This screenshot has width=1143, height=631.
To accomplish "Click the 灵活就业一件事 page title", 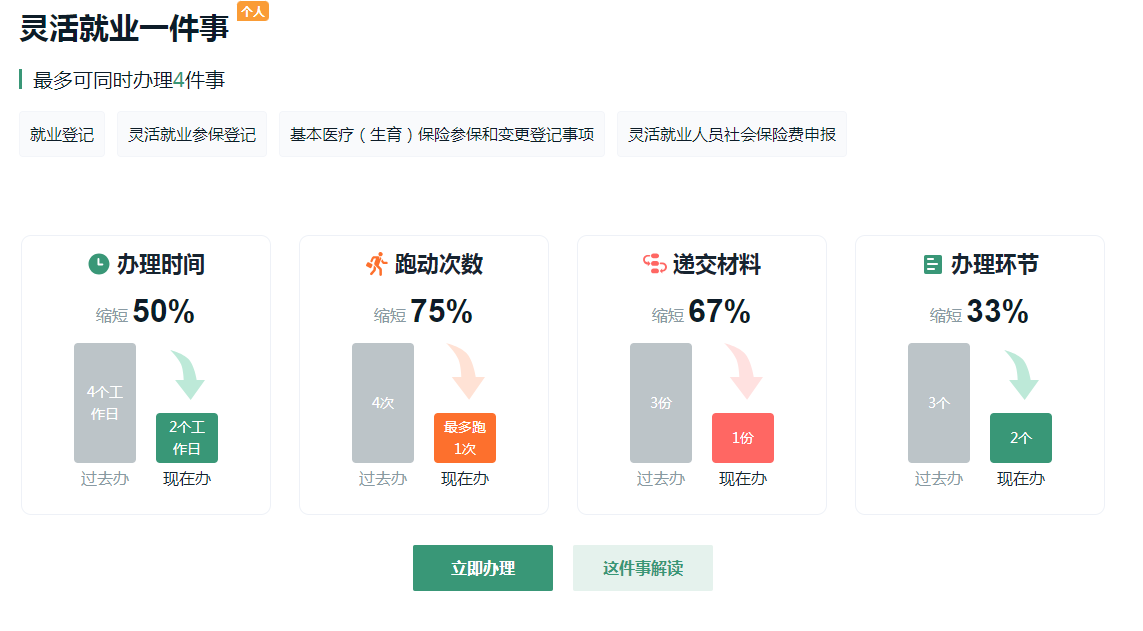I will click(x=124, y=28).
